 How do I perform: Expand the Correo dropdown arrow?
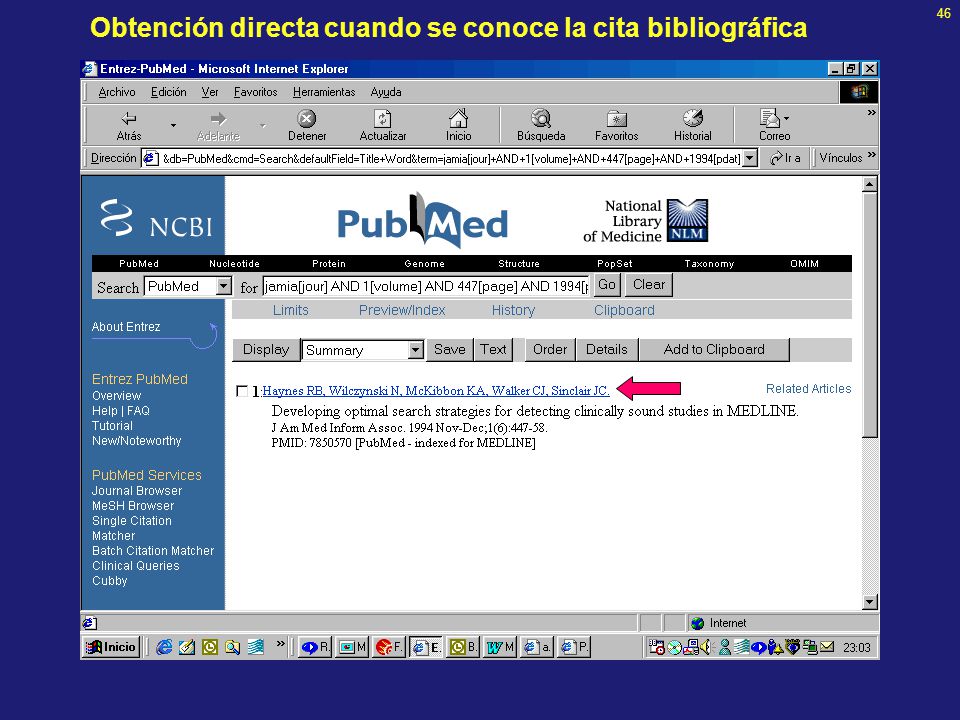pyautogui.click(x=787, y=118)
